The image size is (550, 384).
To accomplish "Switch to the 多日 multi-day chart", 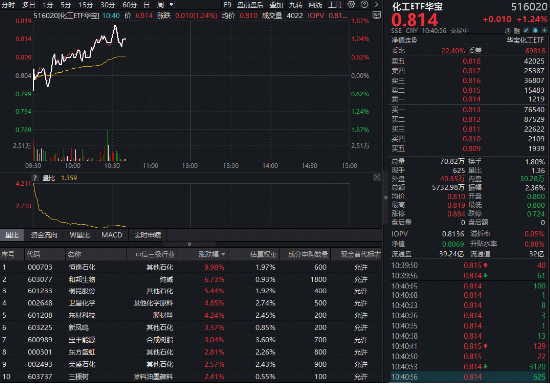I will [x=28, y=5].
